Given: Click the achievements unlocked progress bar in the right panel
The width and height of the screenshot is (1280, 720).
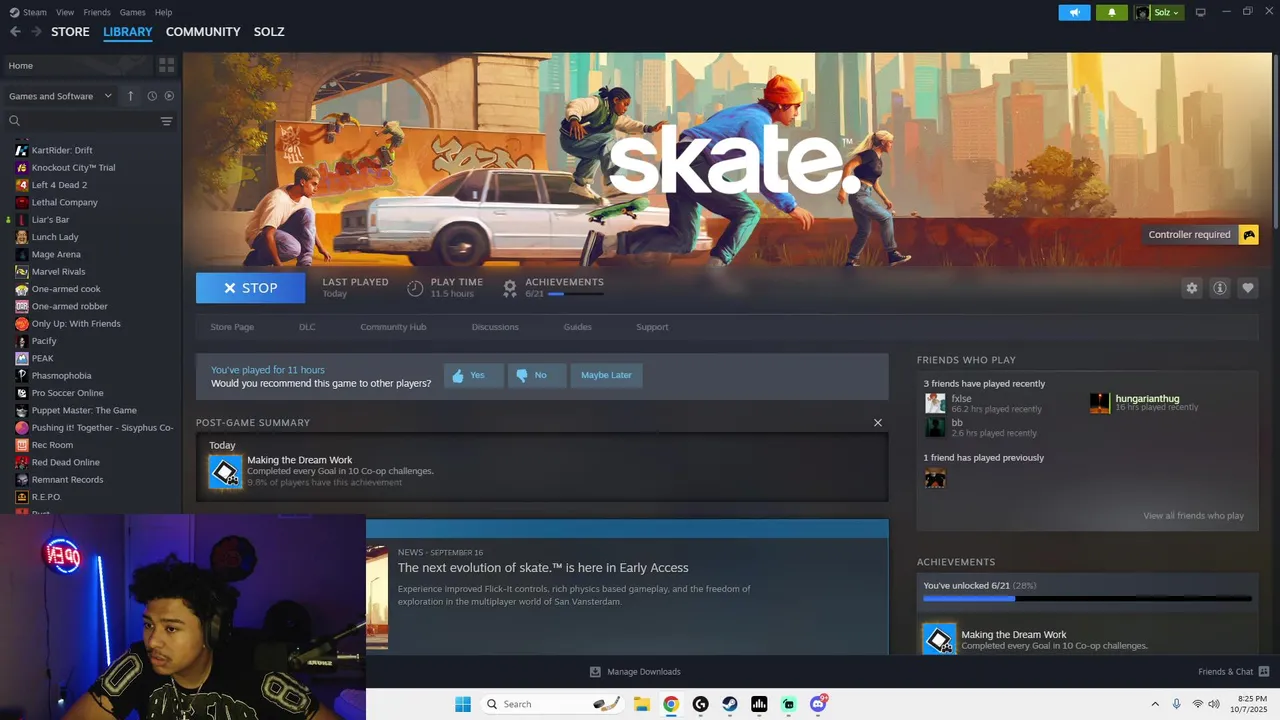Looking at the screenshot, I should coord(1087,599).
